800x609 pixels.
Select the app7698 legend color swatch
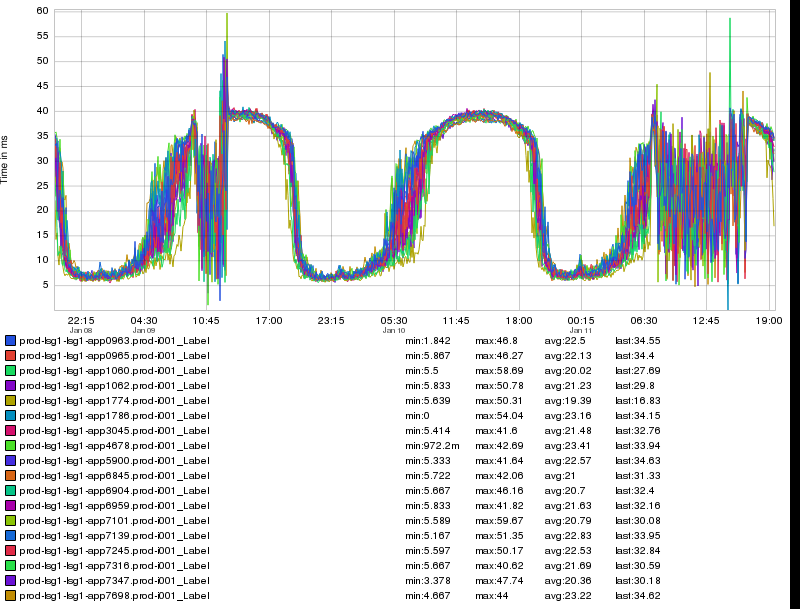(10, 595)
